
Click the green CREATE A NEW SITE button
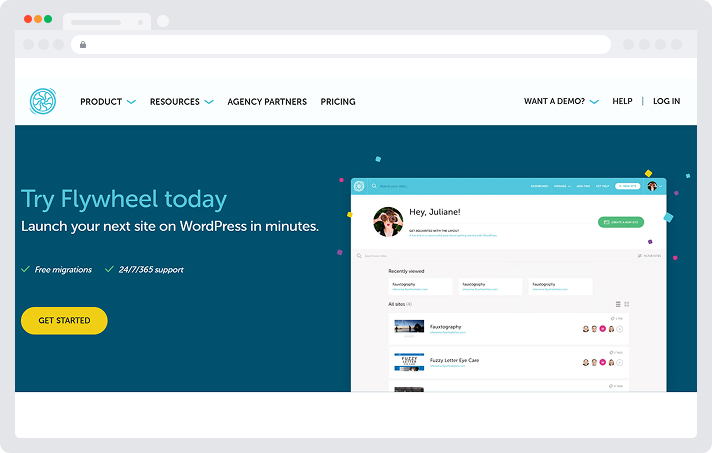[621, 222]
